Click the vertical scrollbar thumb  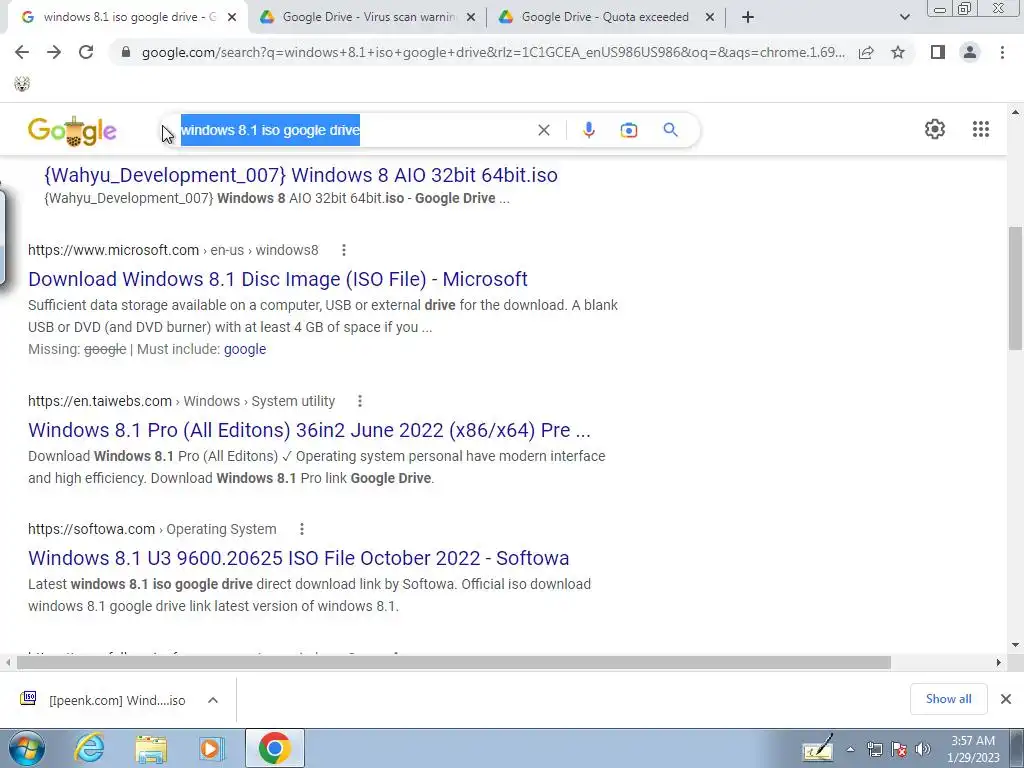(1015, 288)
